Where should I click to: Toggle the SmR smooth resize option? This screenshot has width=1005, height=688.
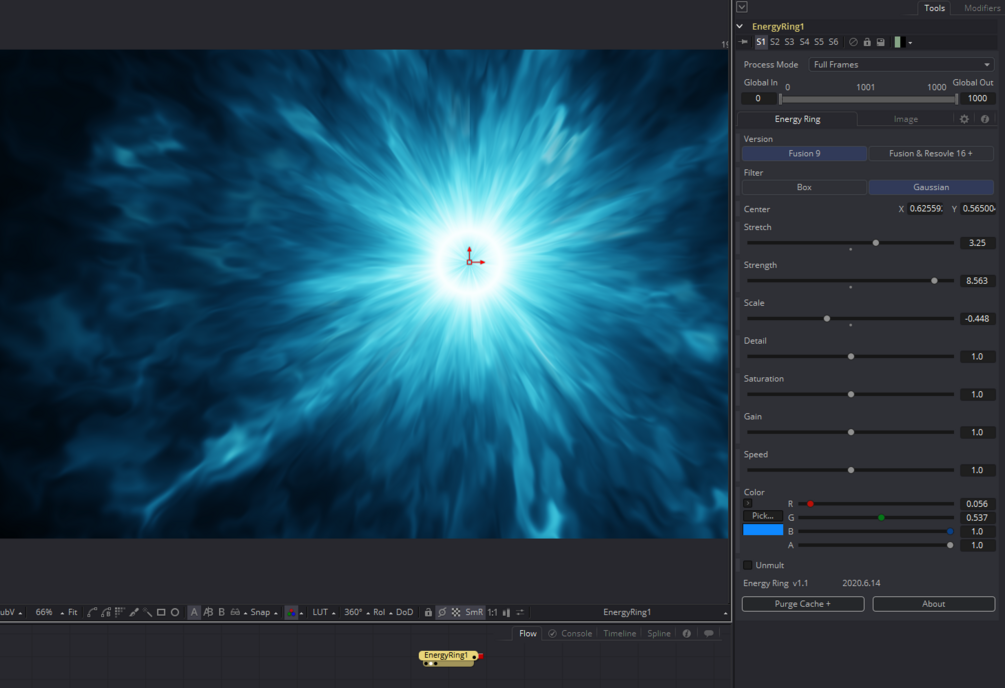(x=474, y=612)
